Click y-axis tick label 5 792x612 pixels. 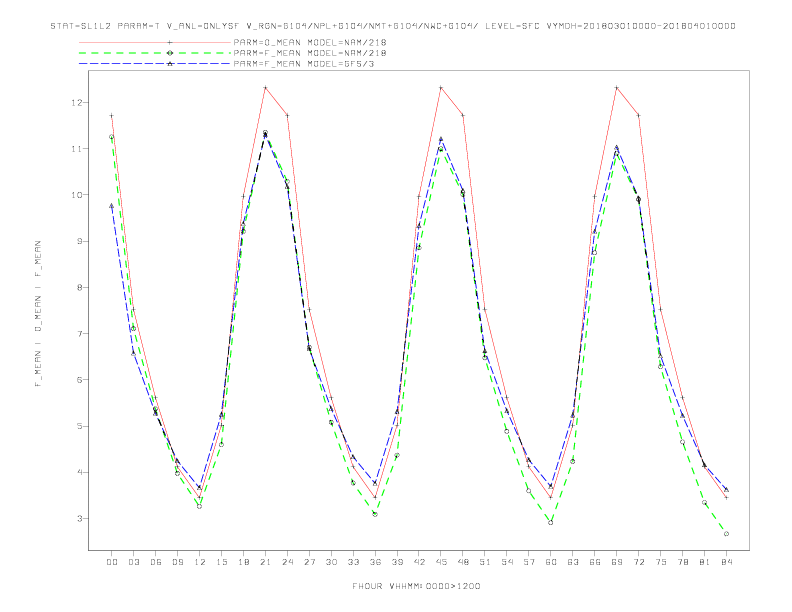[80, 426]
